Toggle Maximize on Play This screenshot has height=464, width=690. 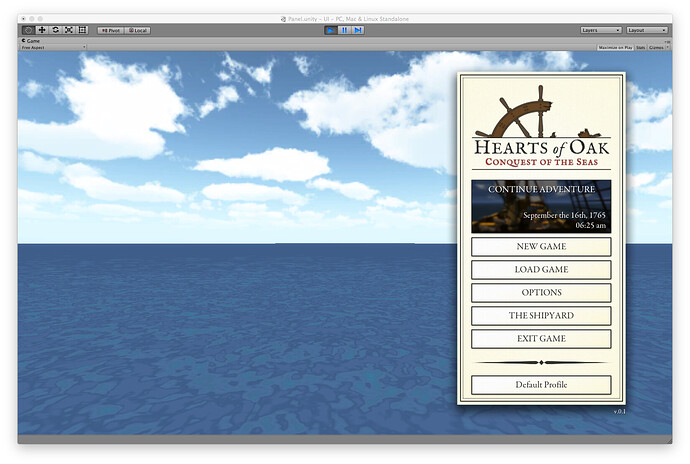615,47
